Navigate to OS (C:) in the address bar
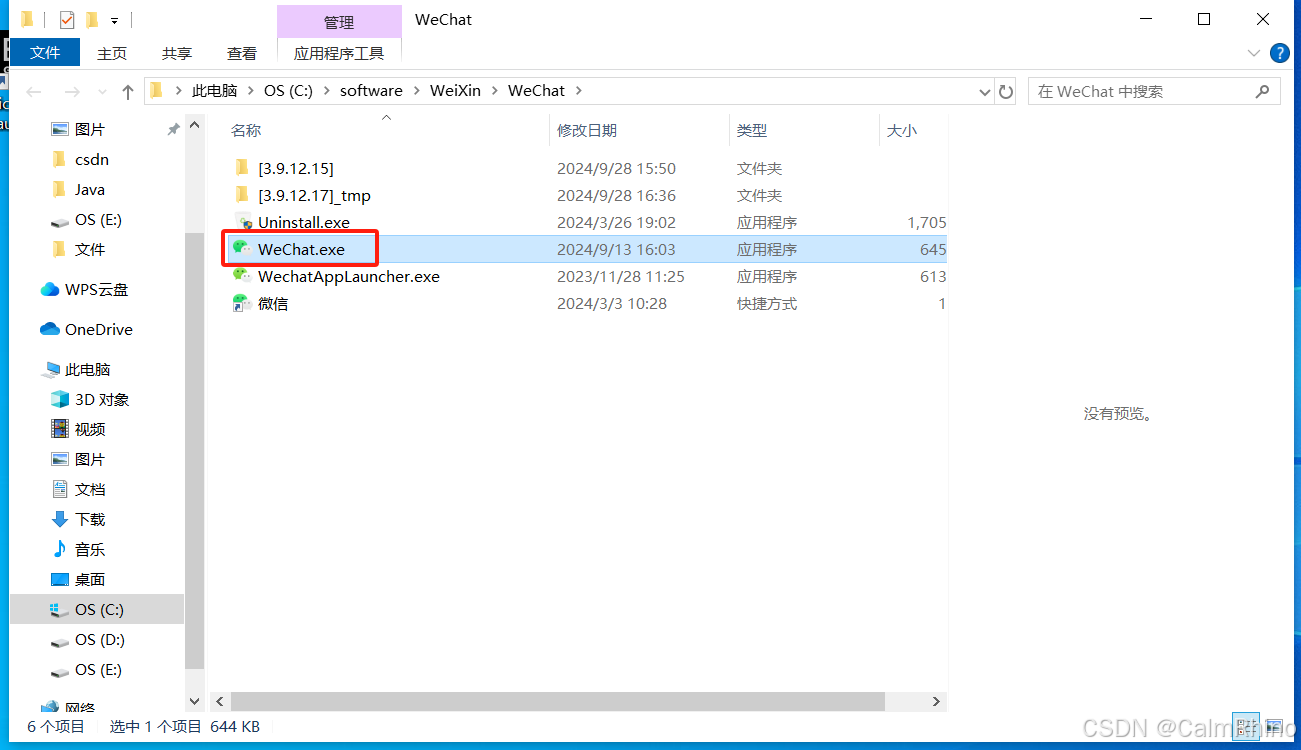This screenshot has height=750, width=1301. [288, 91]
